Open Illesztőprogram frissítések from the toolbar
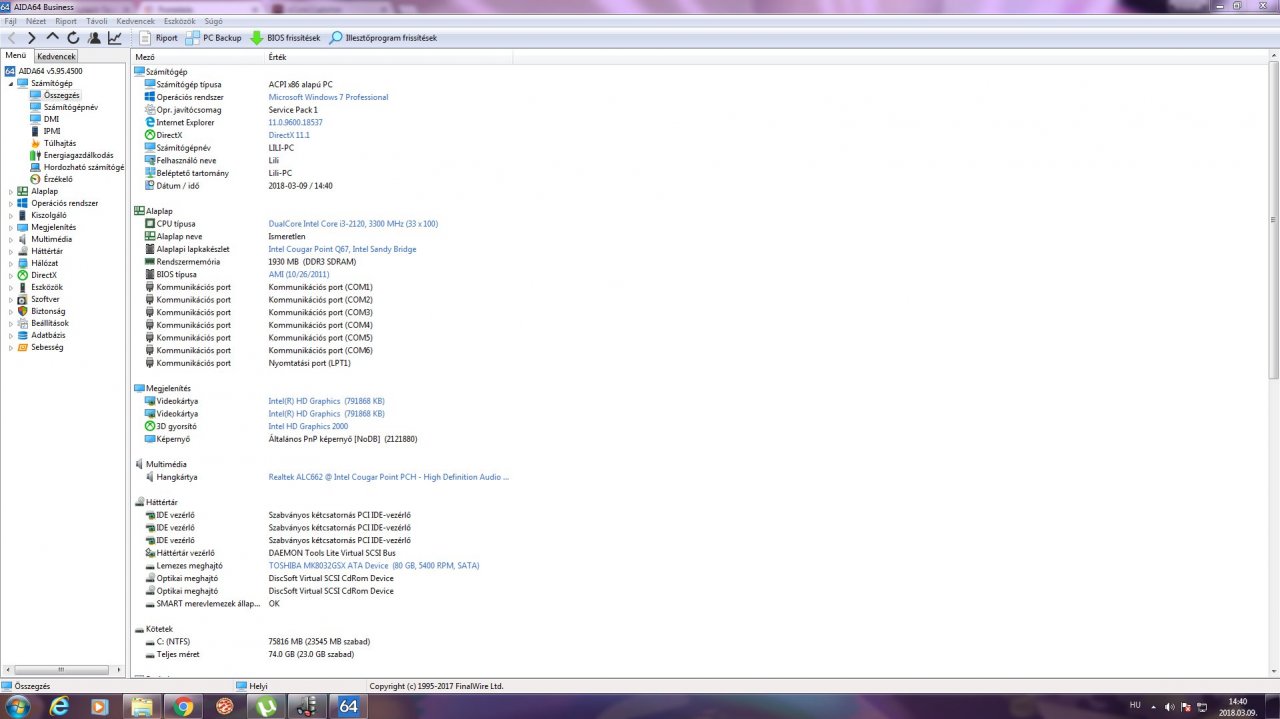 click(383, 38)
